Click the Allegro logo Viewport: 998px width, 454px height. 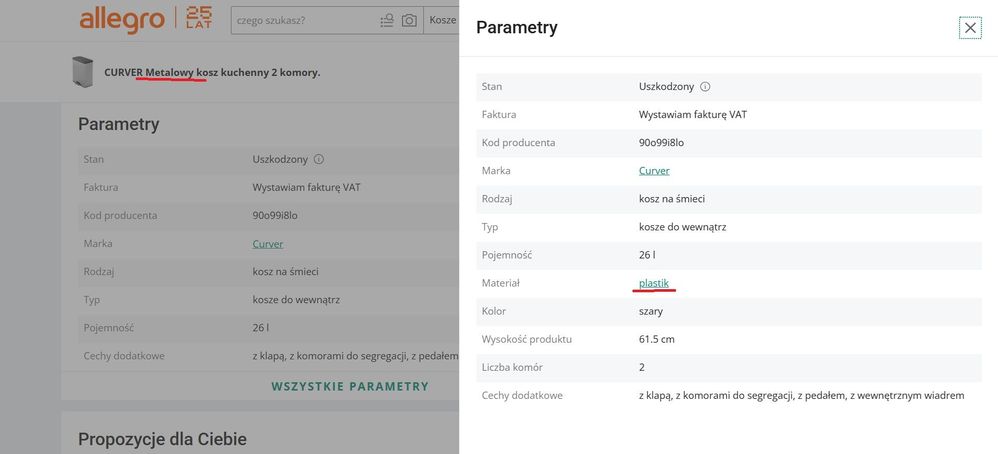click(x=121, y=19)
